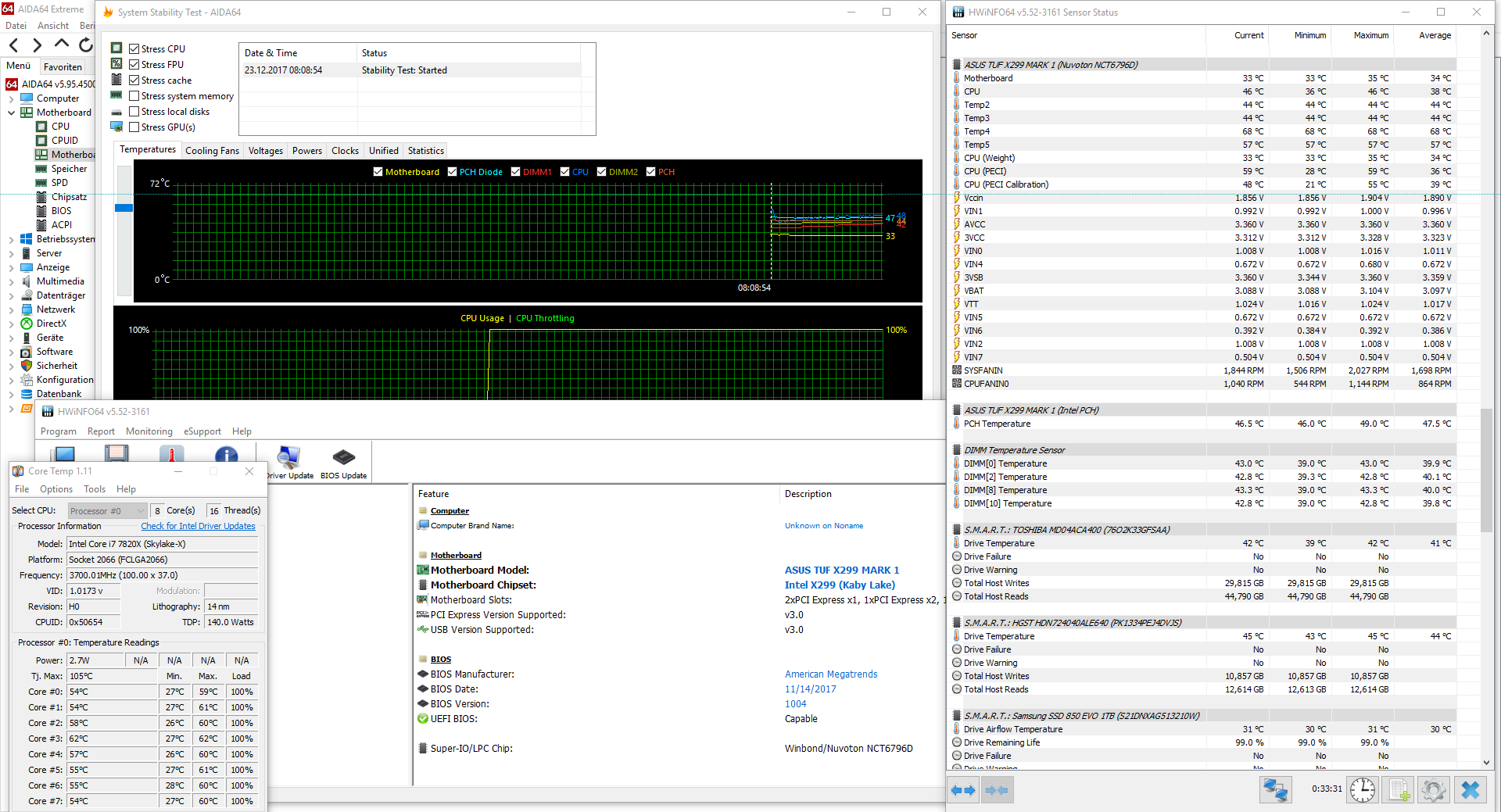Image resolution: width=1501 pixels, height=812 pixels.
Task: Click HWiNFO Sensors thermometer icon
Action: [x=171, y=454]
